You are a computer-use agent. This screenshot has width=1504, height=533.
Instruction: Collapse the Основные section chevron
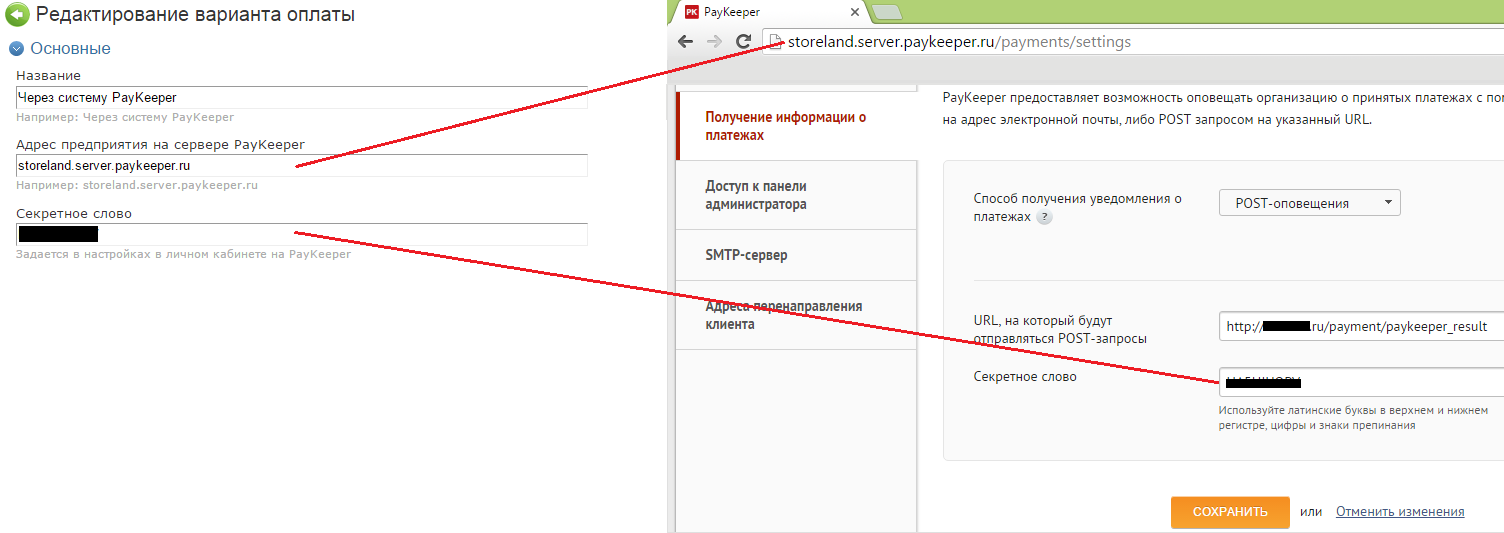pos(16,48)
